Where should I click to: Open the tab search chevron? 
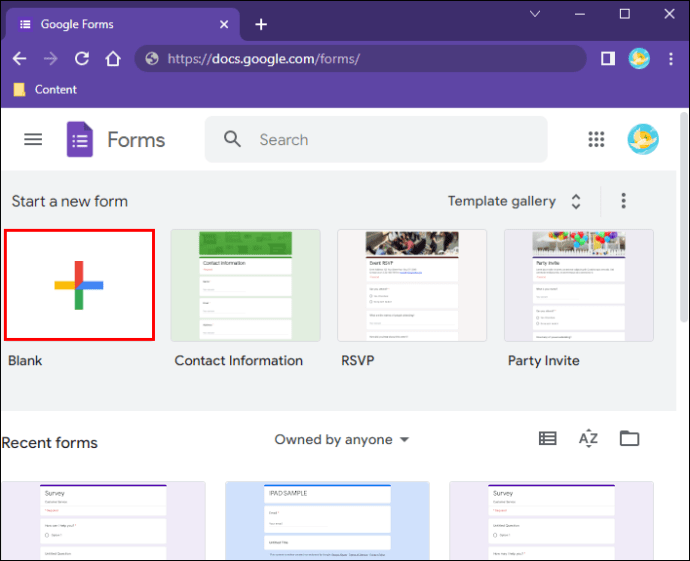click(535, 14)
